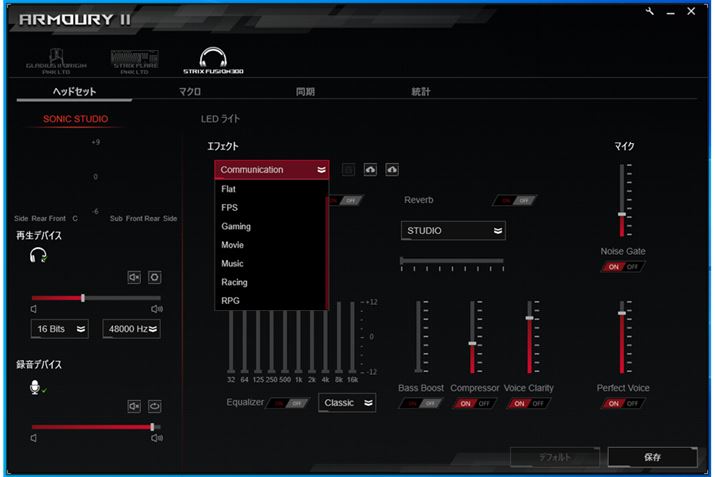The height and width of the screenshot is (477, 715).
Task: Toggle the Noise Gate switch
Action: click(x=623, y=267)
